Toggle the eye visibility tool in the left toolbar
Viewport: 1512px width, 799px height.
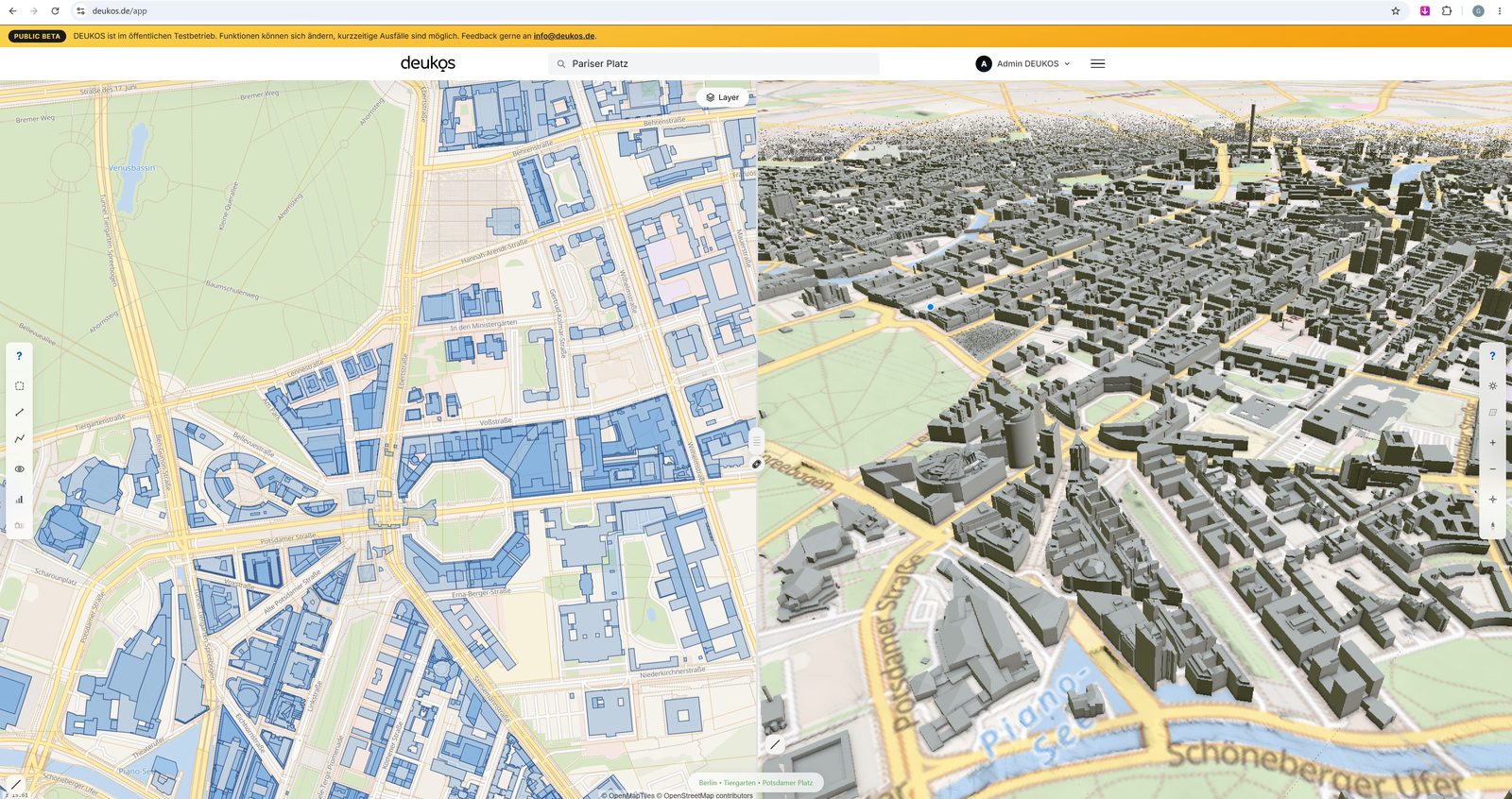point(19,469)
